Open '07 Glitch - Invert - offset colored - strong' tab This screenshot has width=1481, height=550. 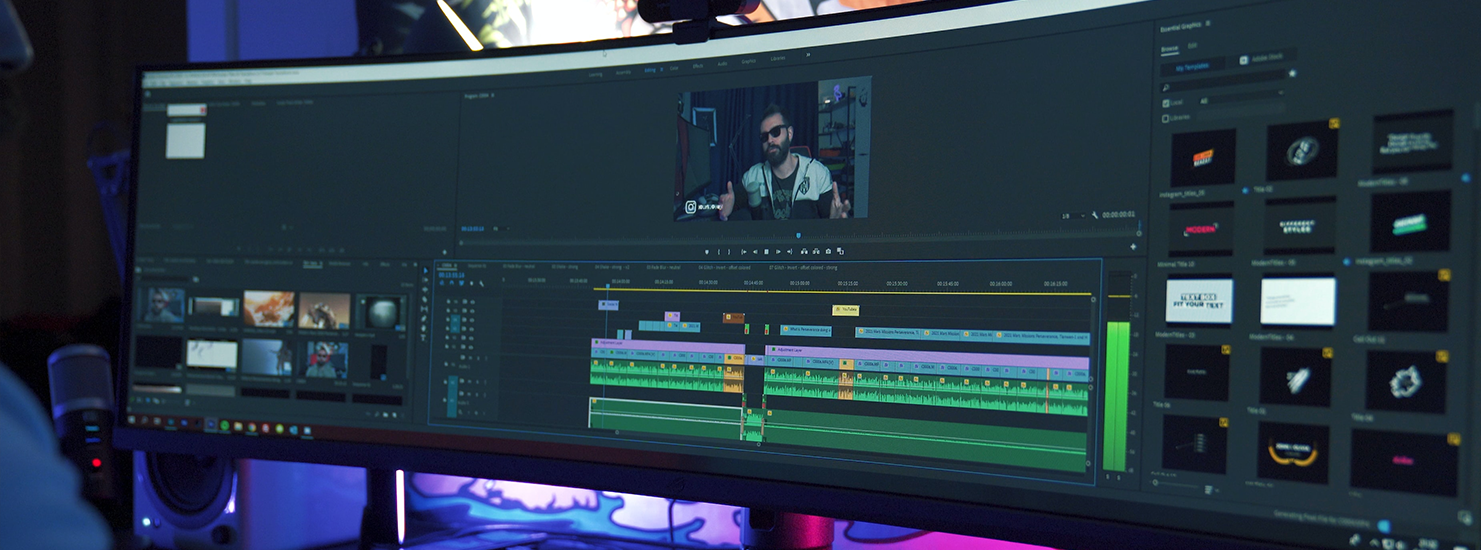803,268
